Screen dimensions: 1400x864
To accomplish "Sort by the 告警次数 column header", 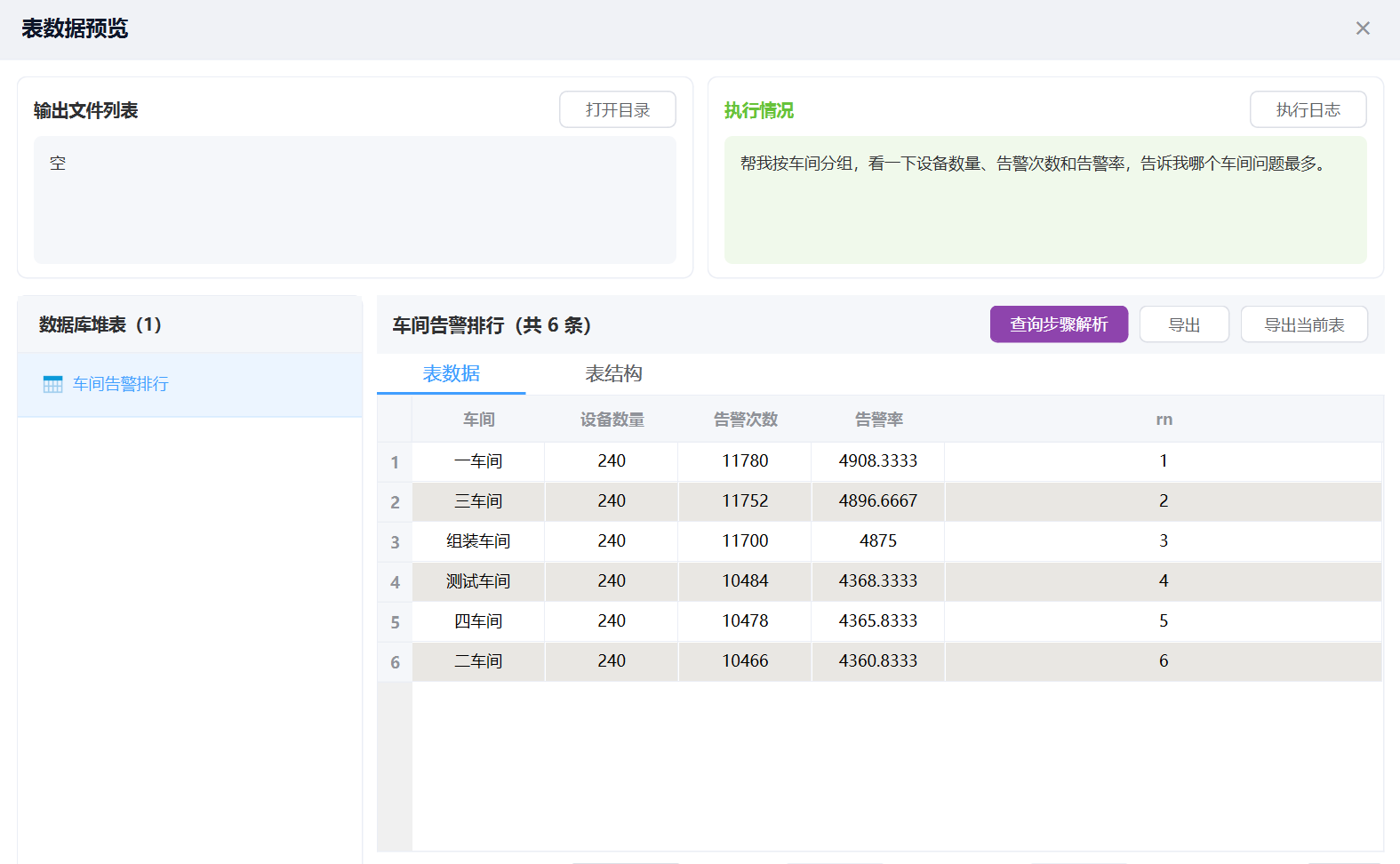I will (745, 420).
